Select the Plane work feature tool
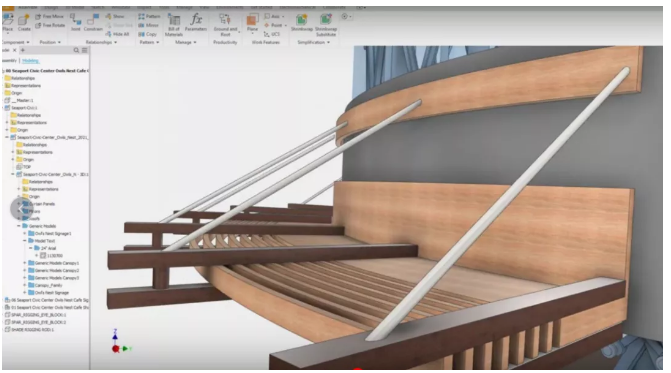671x373 pixels. pyautogui.click(x=252, y=22)
